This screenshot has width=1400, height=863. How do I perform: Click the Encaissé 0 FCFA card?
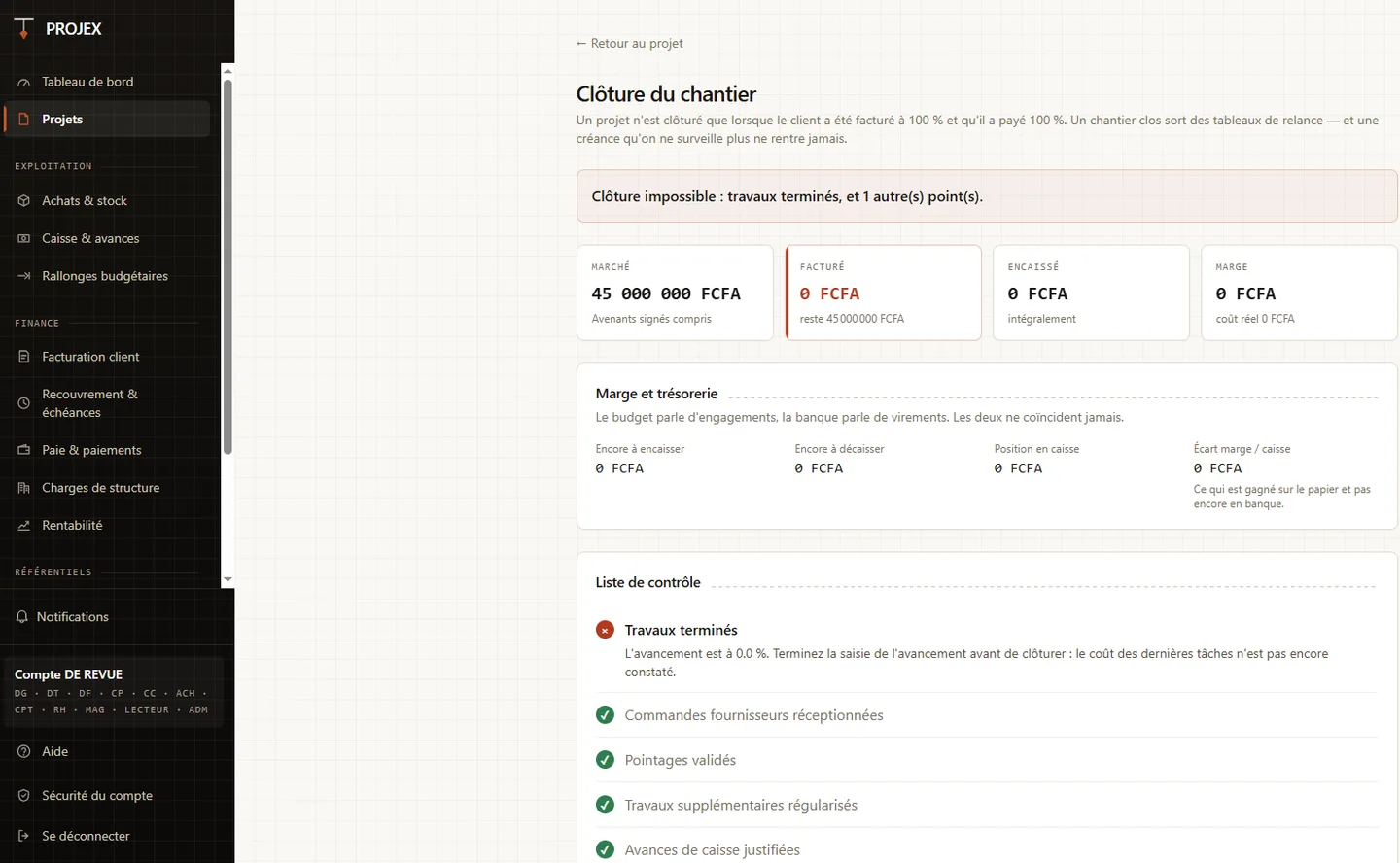coord(1091,293)
